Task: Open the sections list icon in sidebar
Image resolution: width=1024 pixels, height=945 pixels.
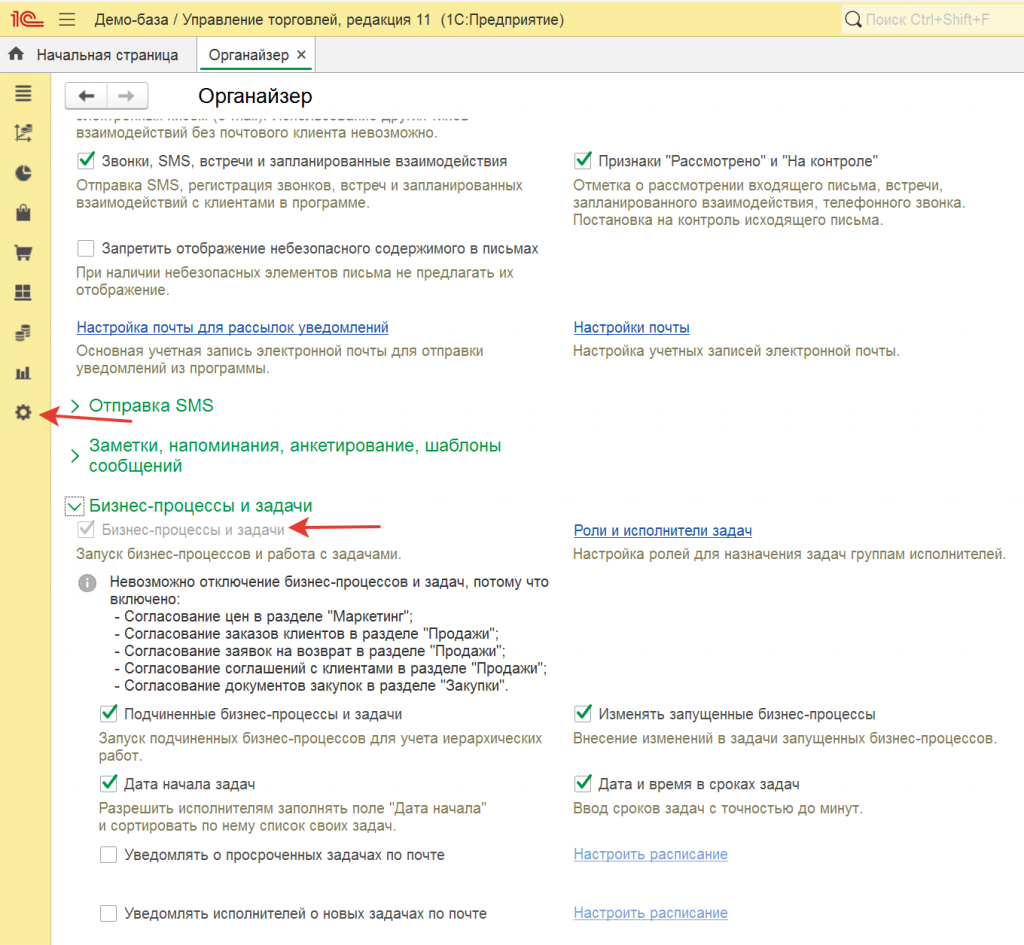Action: 24,93
